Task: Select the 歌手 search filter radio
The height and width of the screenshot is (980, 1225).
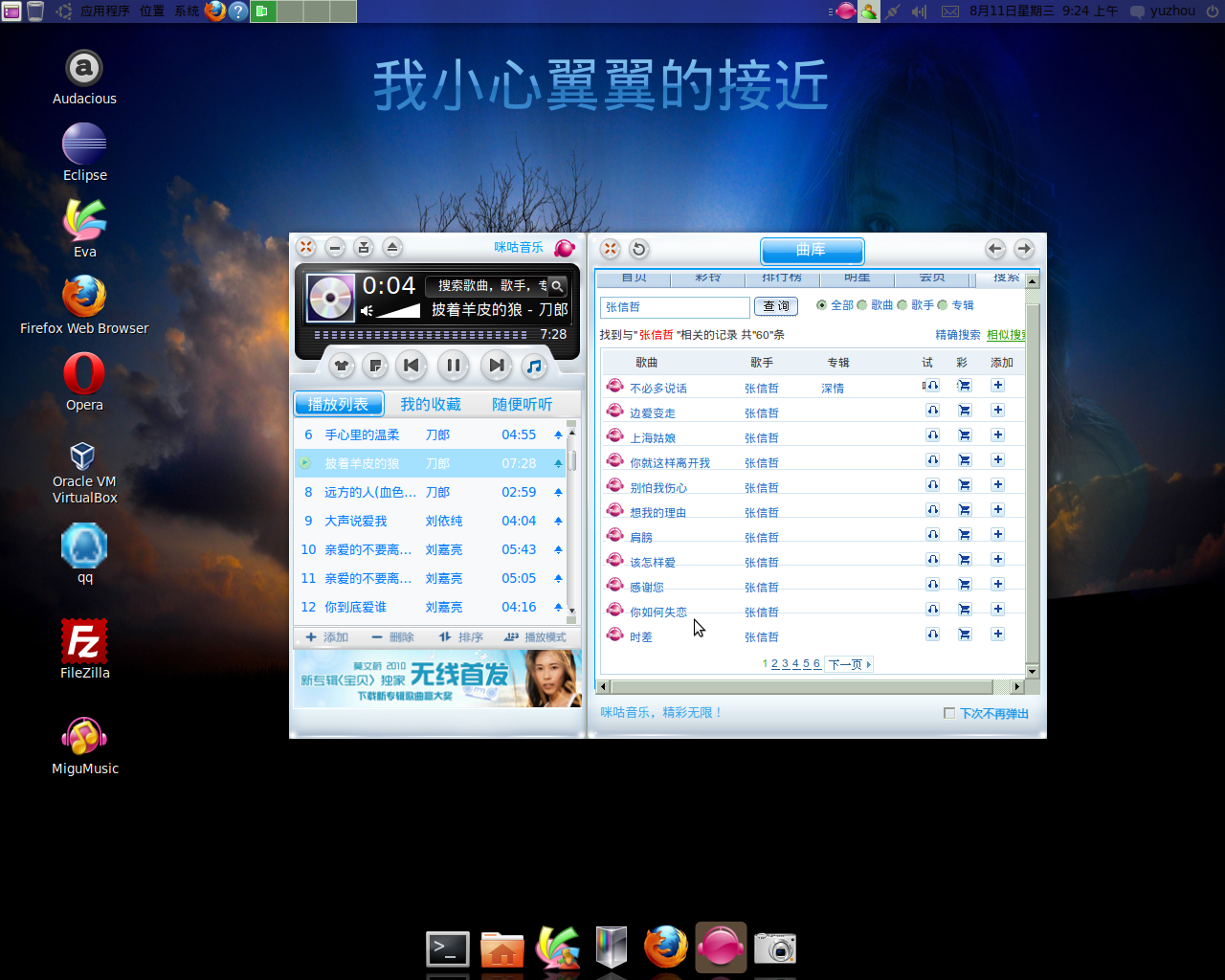Action: point(902,305)
